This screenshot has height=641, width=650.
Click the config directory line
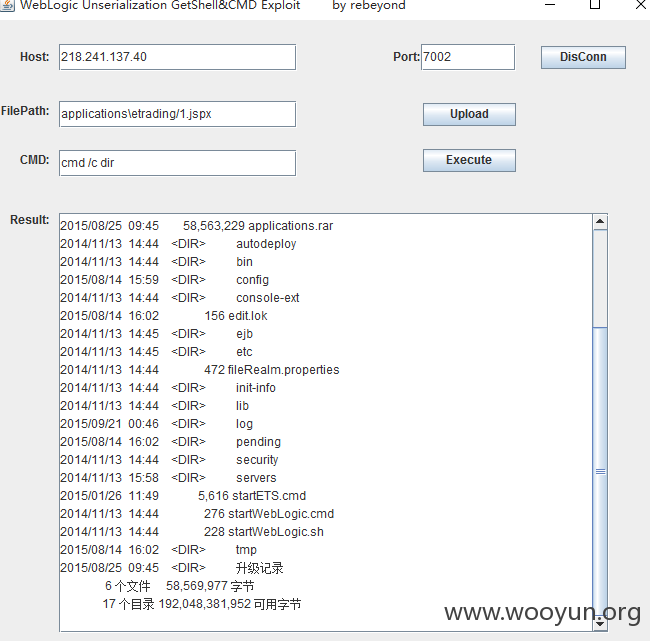click(165, 280)
